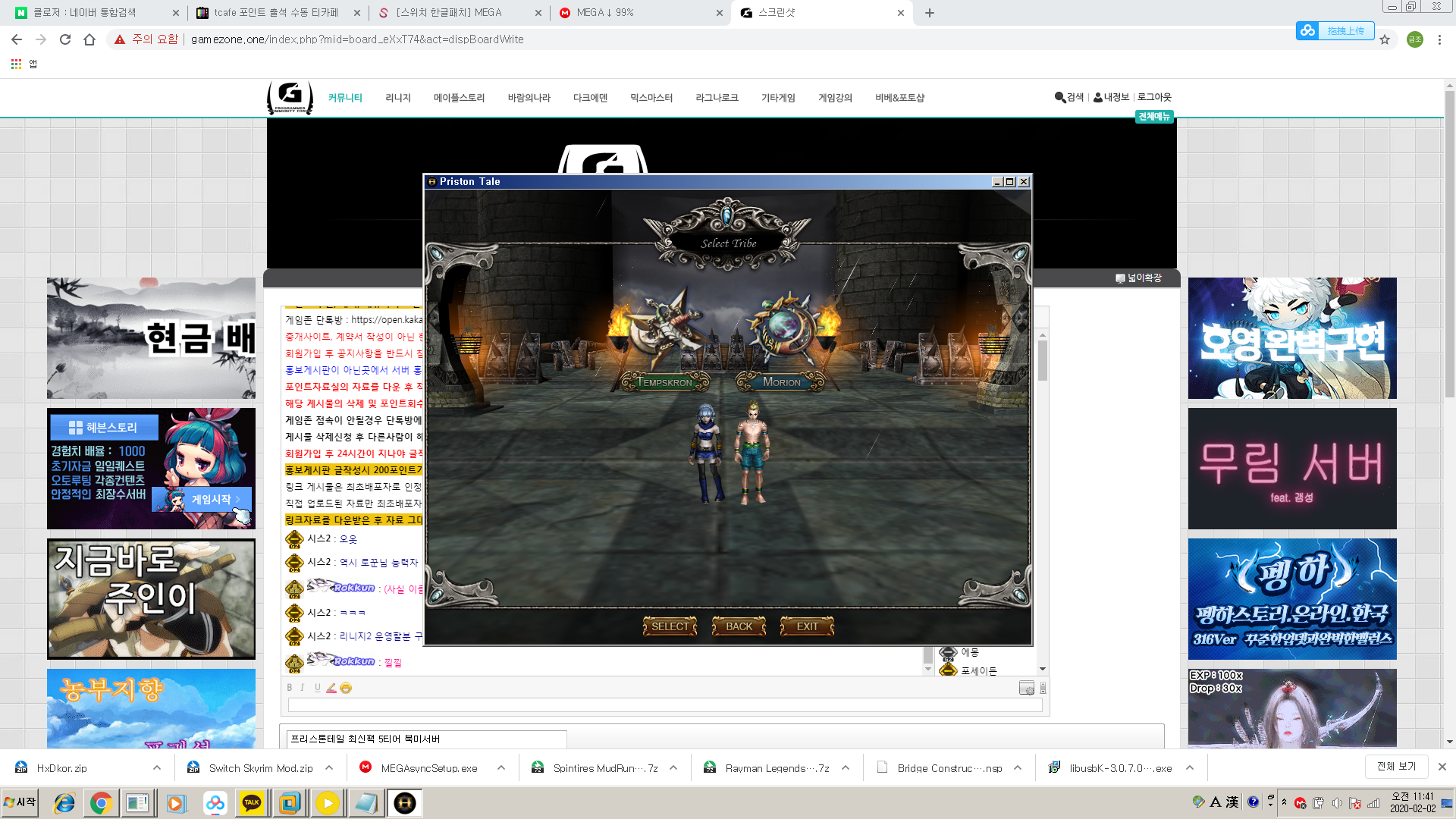Click the 포세이돈 user in chat list
Screen dimensions: 1456x819
point(978,671)
